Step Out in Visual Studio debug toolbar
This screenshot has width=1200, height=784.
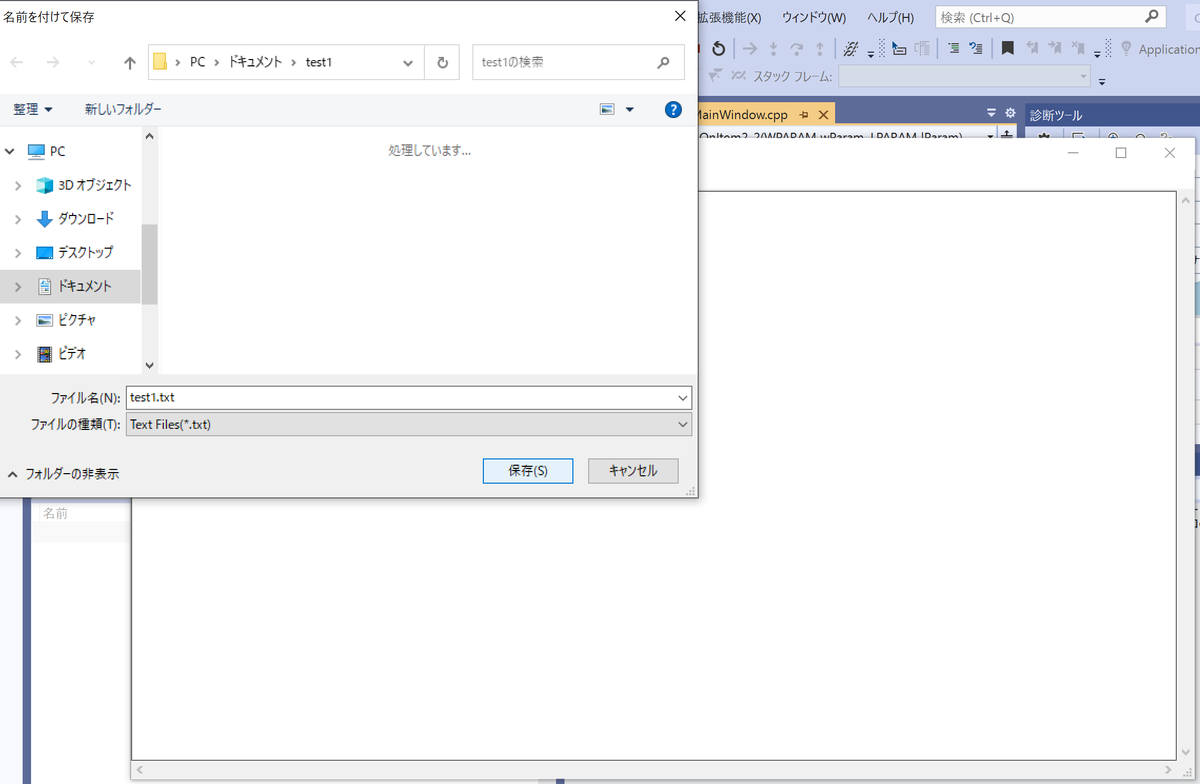pyautogui.click(x=820, y=48)
